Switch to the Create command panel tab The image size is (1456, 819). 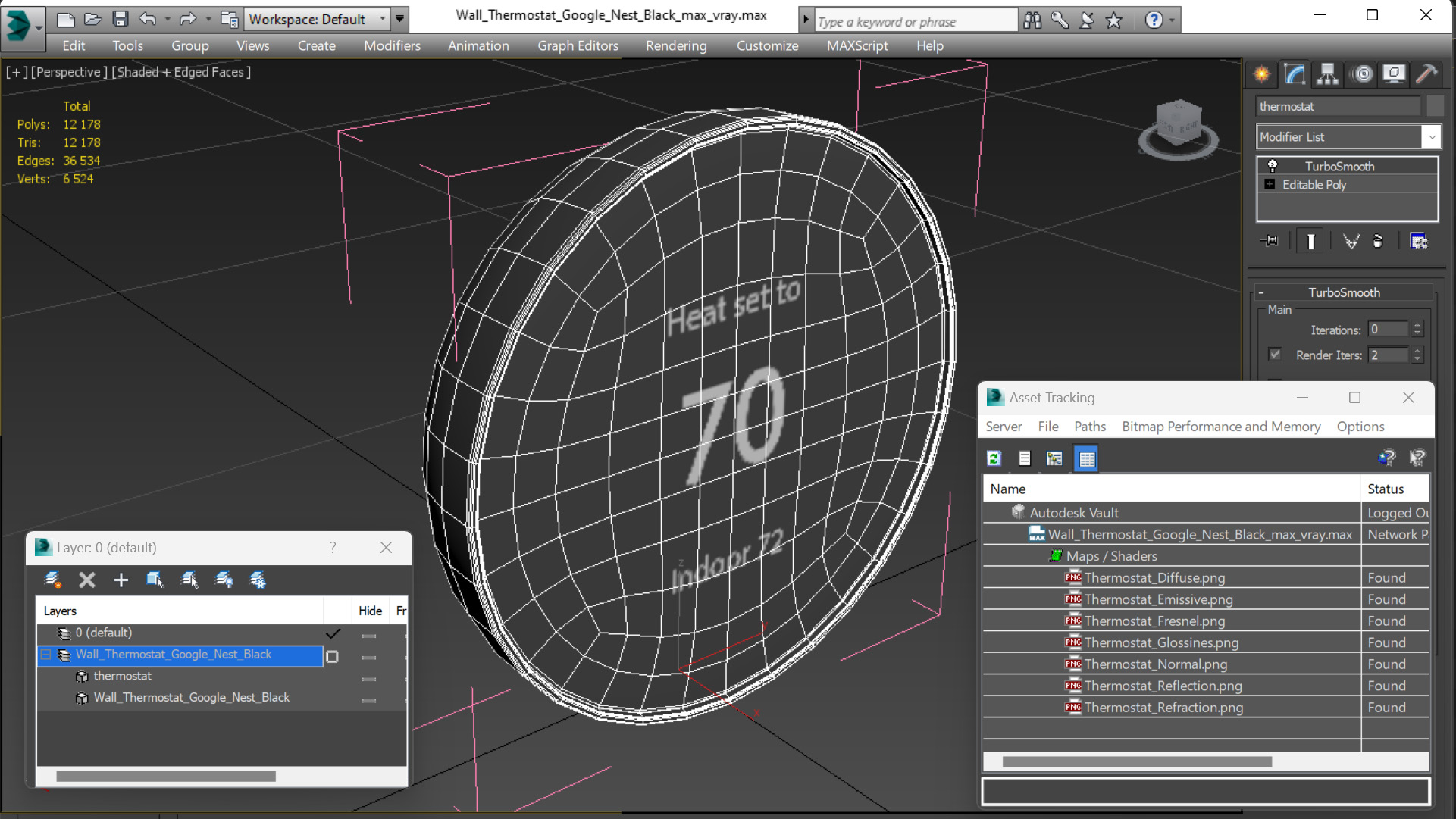[1262, 73]
